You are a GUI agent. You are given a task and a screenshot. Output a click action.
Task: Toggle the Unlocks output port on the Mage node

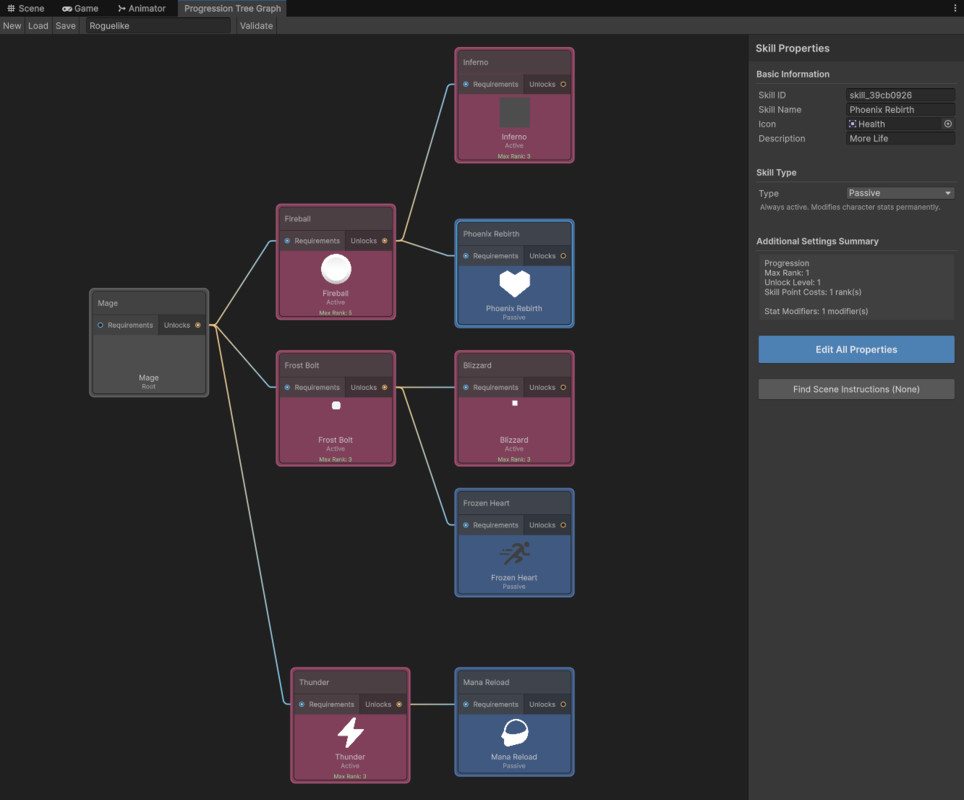click(x=197, y=325)
